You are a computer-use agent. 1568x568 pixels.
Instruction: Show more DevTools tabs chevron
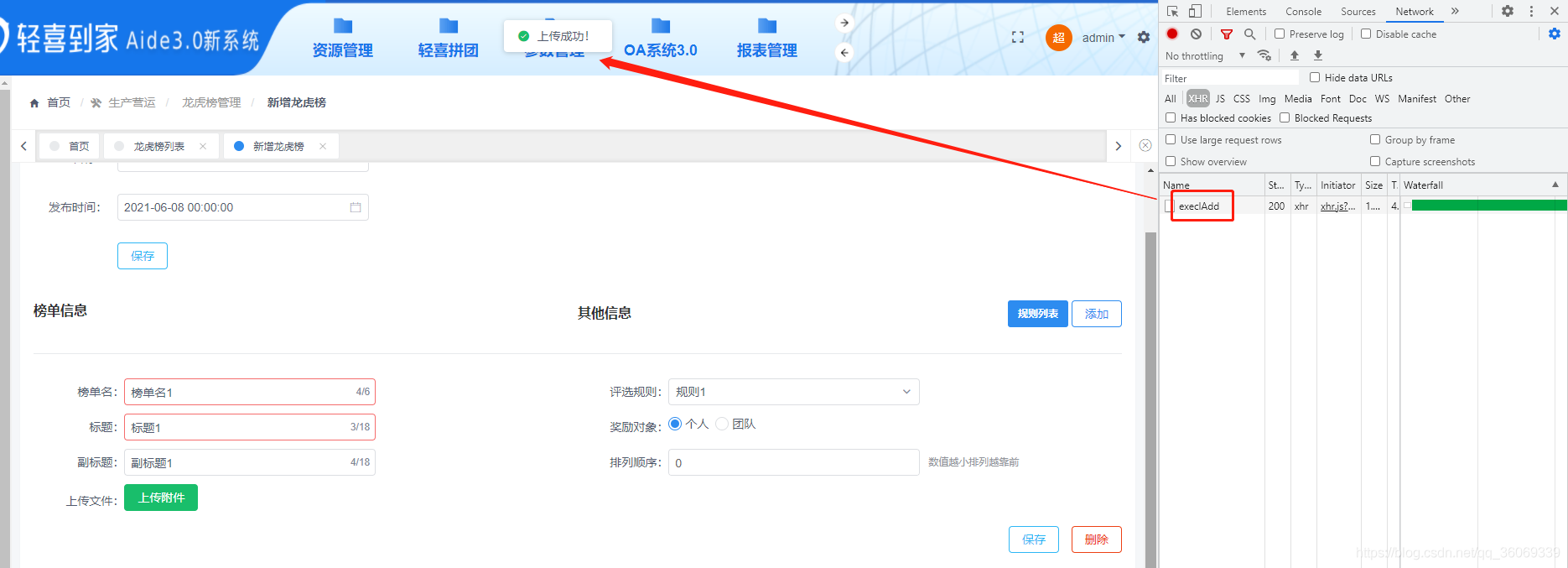point(1455,11)
